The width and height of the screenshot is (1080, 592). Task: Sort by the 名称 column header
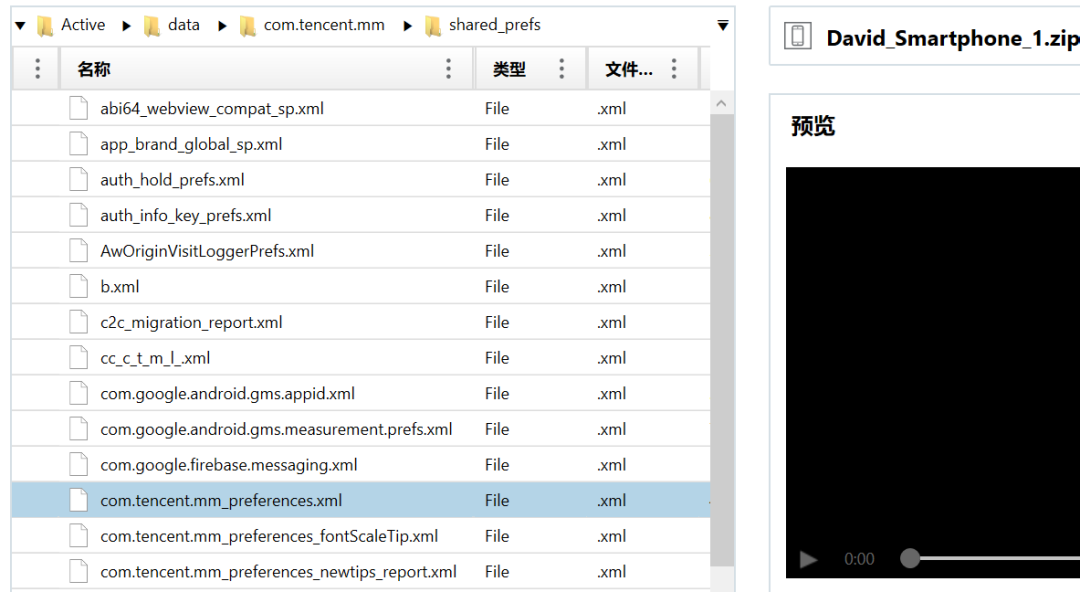(94, 69)
